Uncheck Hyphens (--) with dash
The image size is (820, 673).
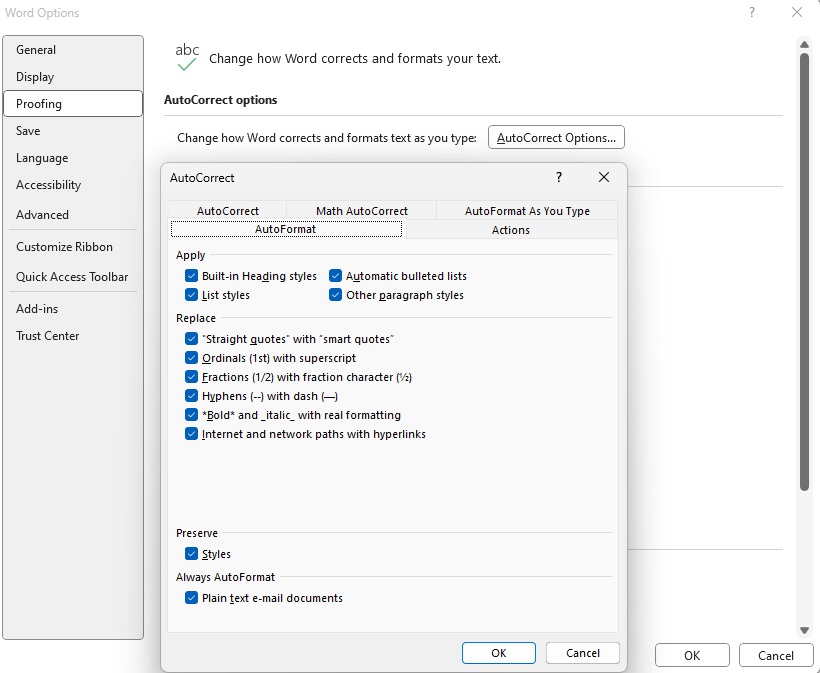coord(191,396)
